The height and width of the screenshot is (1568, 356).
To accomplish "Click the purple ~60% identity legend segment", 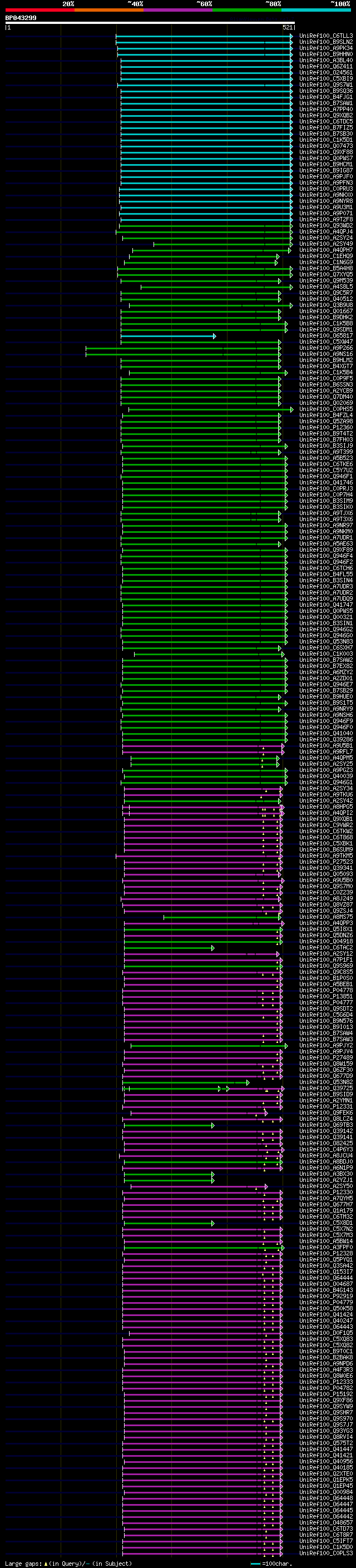I will point(179,11).
